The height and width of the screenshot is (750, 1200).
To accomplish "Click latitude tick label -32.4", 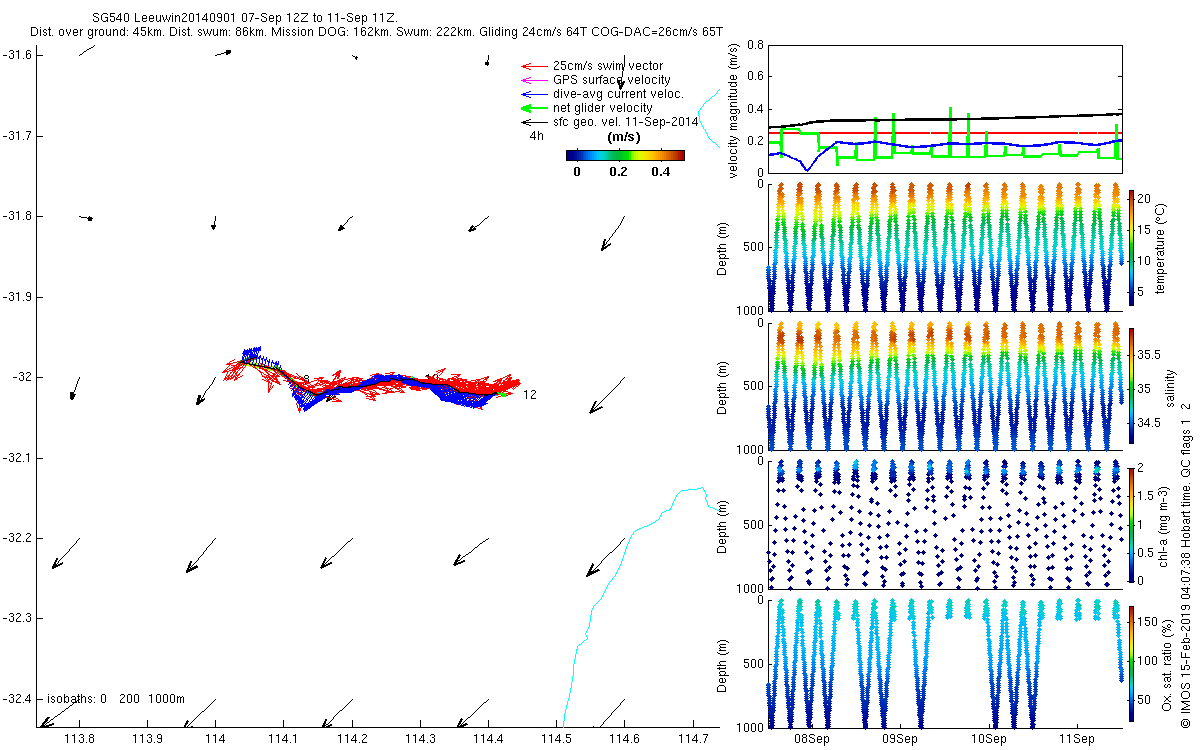I will pyautogui.click(x=19, y=699).
